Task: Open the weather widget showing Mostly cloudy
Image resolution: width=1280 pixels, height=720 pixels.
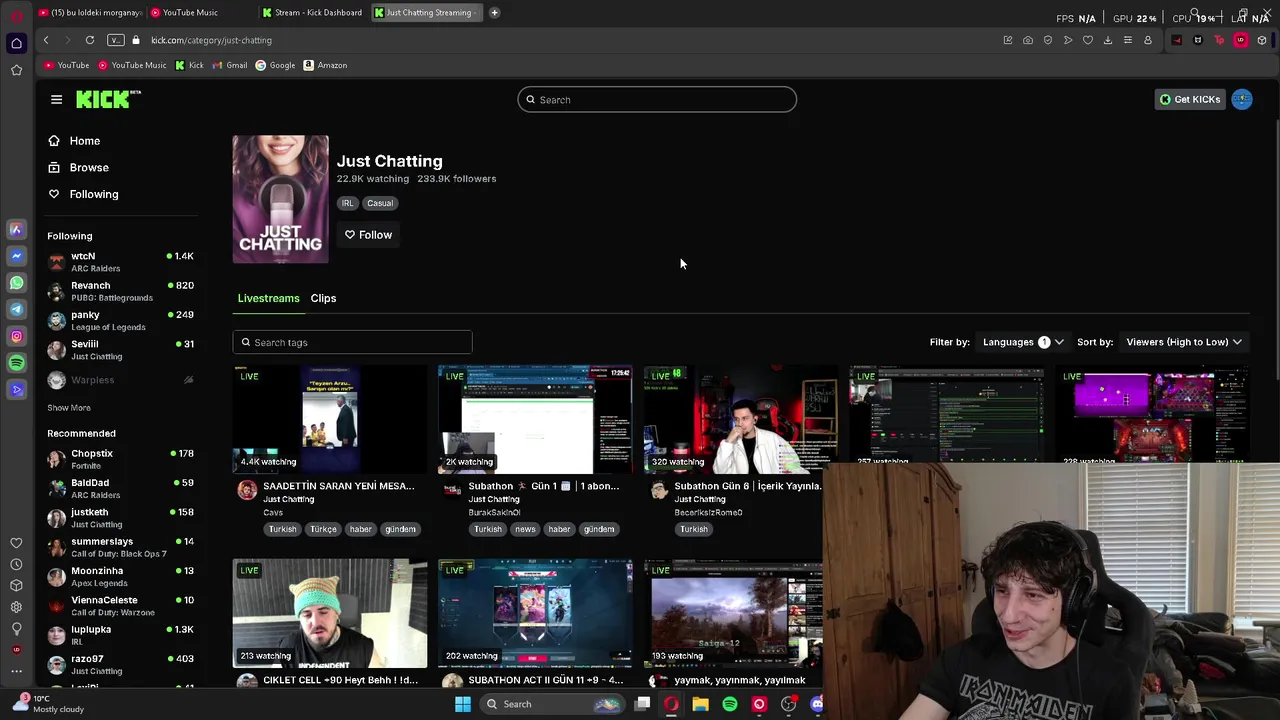Action: (48, 704)
